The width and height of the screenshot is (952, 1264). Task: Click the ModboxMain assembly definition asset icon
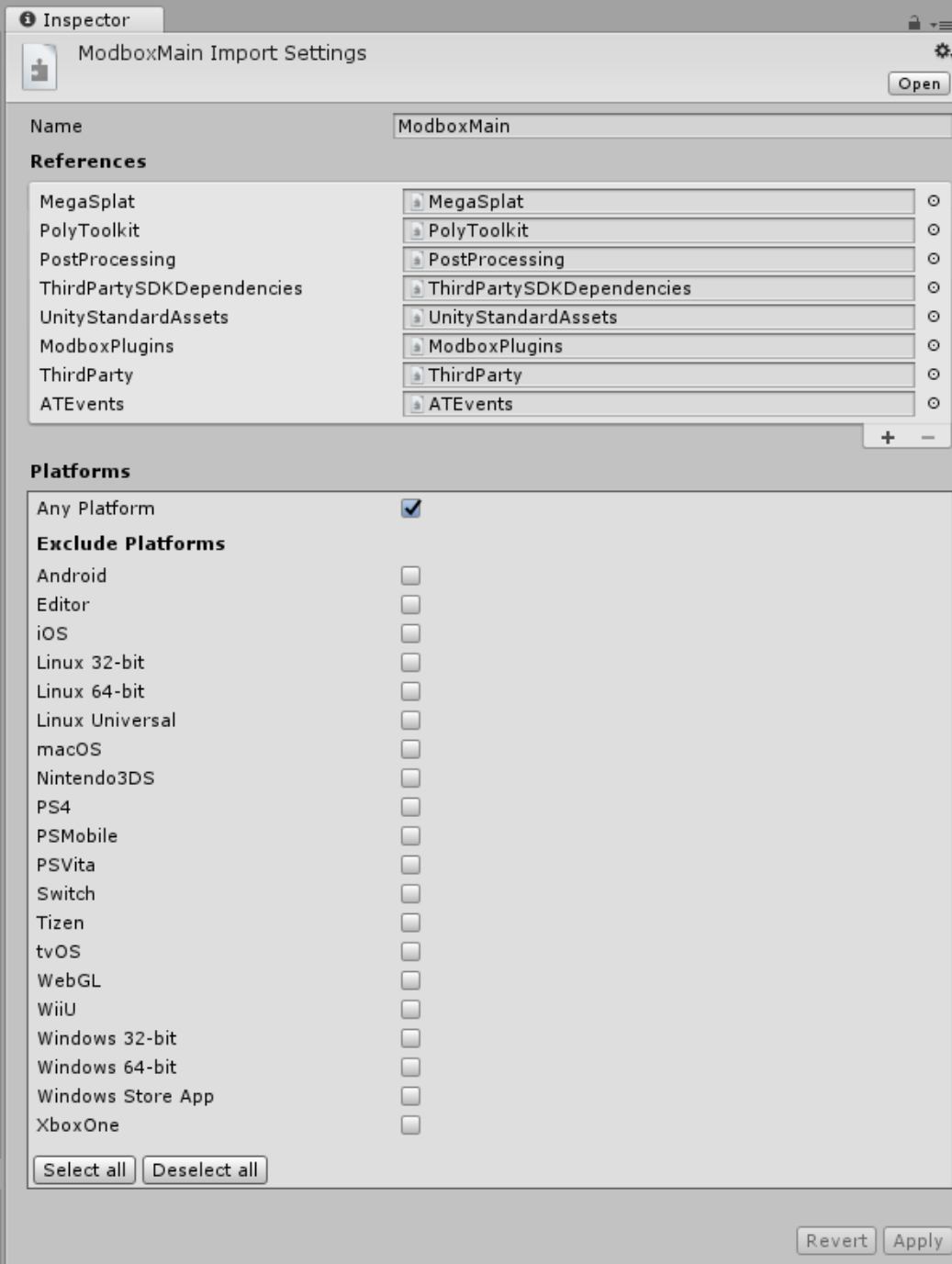coord(39,69)
